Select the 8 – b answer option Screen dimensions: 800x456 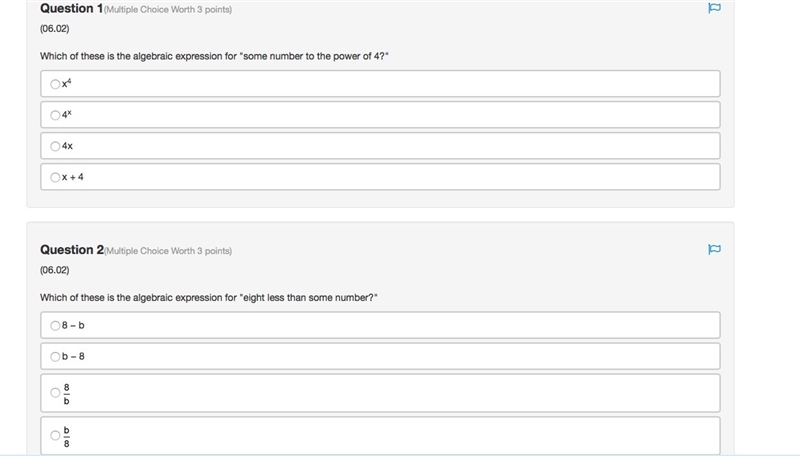pyautogui.click(x=55, y=325)
